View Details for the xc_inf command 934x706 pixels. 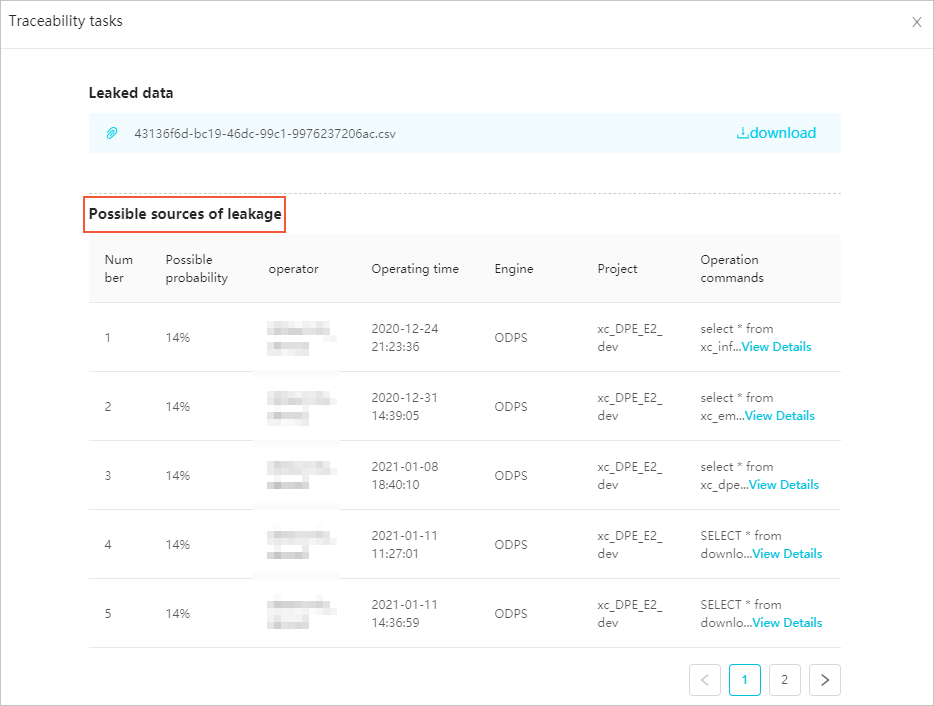(x=776, y=347)
